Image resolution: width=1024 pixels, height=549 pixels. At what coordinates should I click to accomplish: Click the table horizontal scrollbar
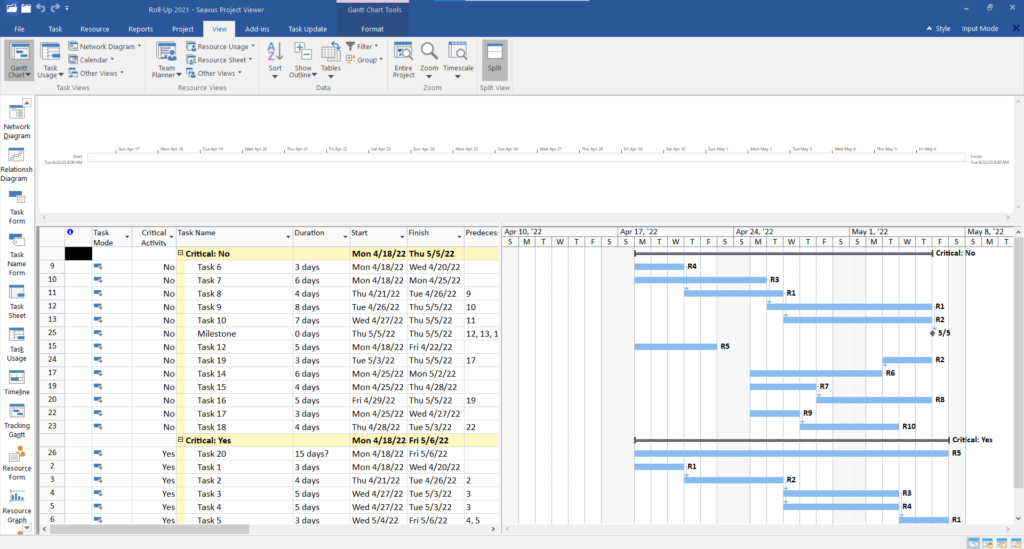click(x=150, y=529)
